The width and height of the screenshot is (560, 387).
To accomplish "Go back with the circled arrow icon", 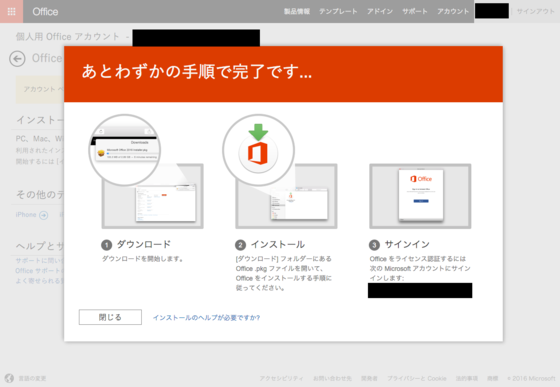I will click(x=17, y=59).
